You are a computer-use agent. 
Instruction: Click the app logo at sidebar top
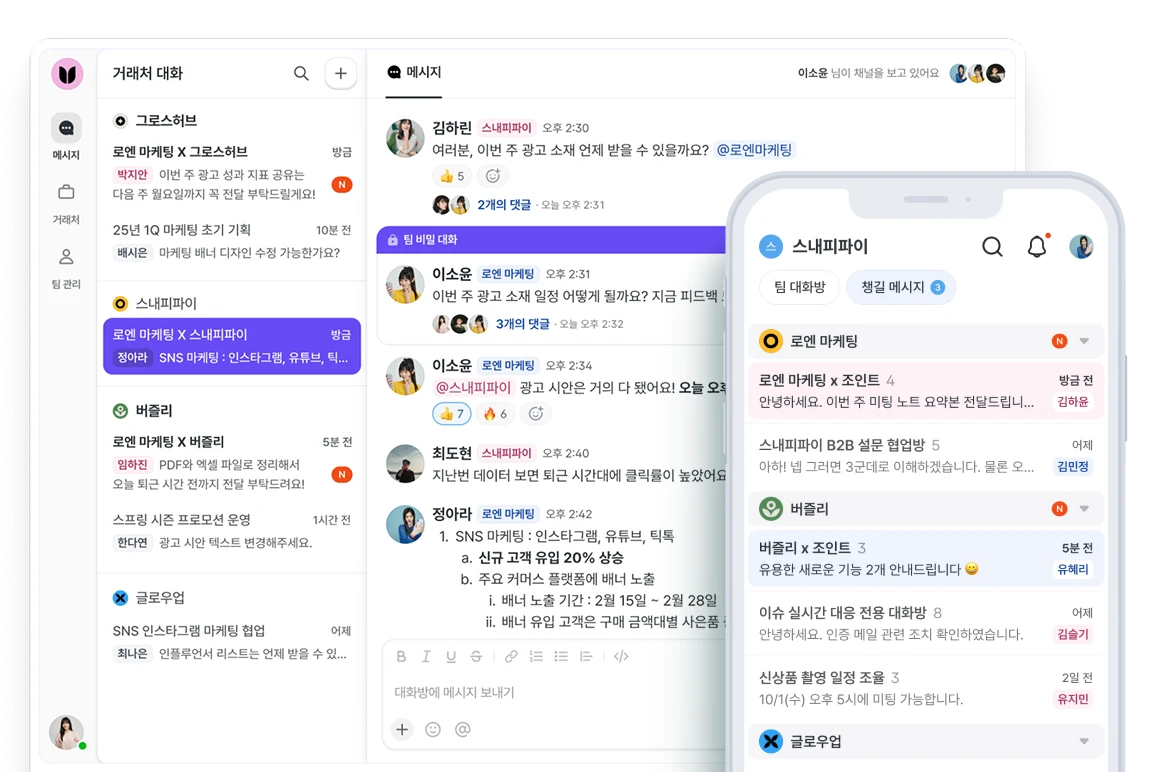(67, 74)
